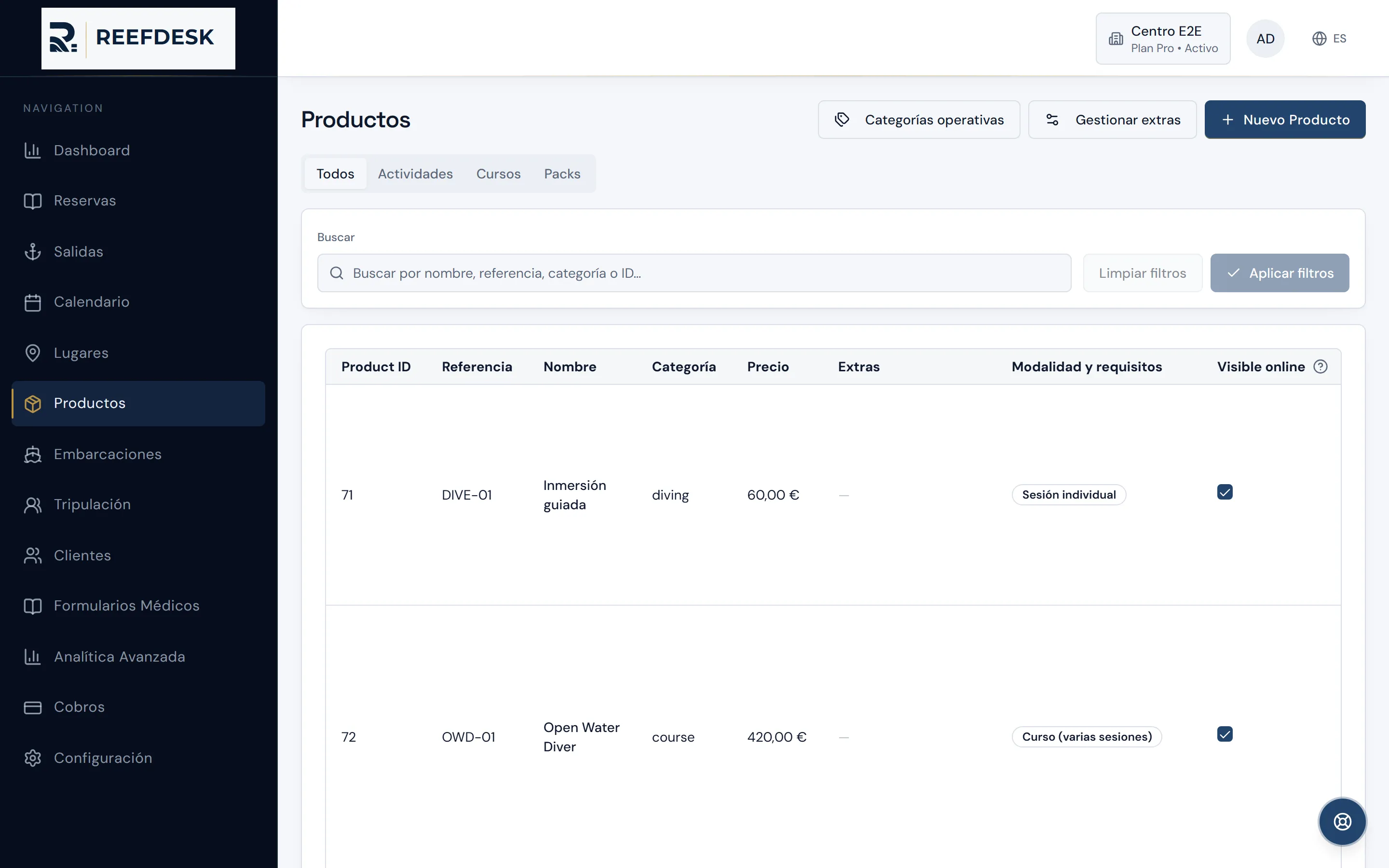The width and height of the screenshot is (1389, 868).
Task: Click the Cobros credit card icon
Action: (33, 707)
